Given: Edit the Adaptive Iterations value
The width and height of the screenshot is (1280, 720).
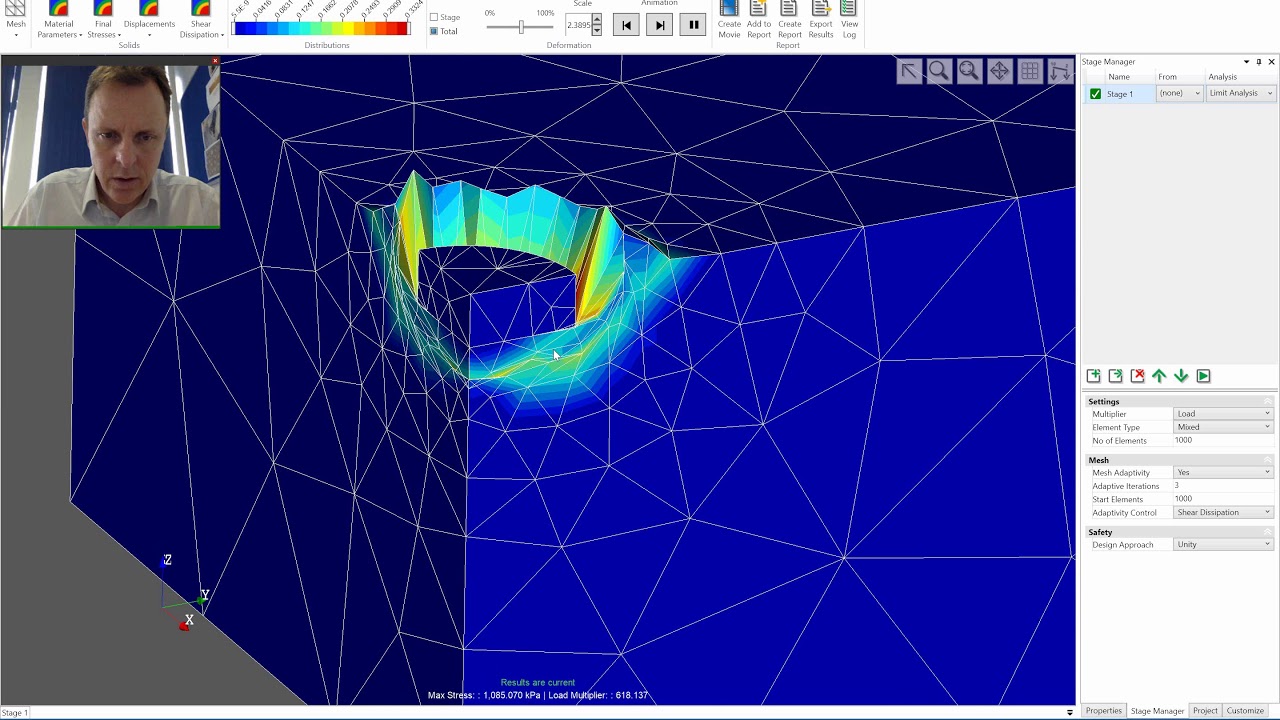Looking at the screenshot, I should click(x=1224, y=486).
